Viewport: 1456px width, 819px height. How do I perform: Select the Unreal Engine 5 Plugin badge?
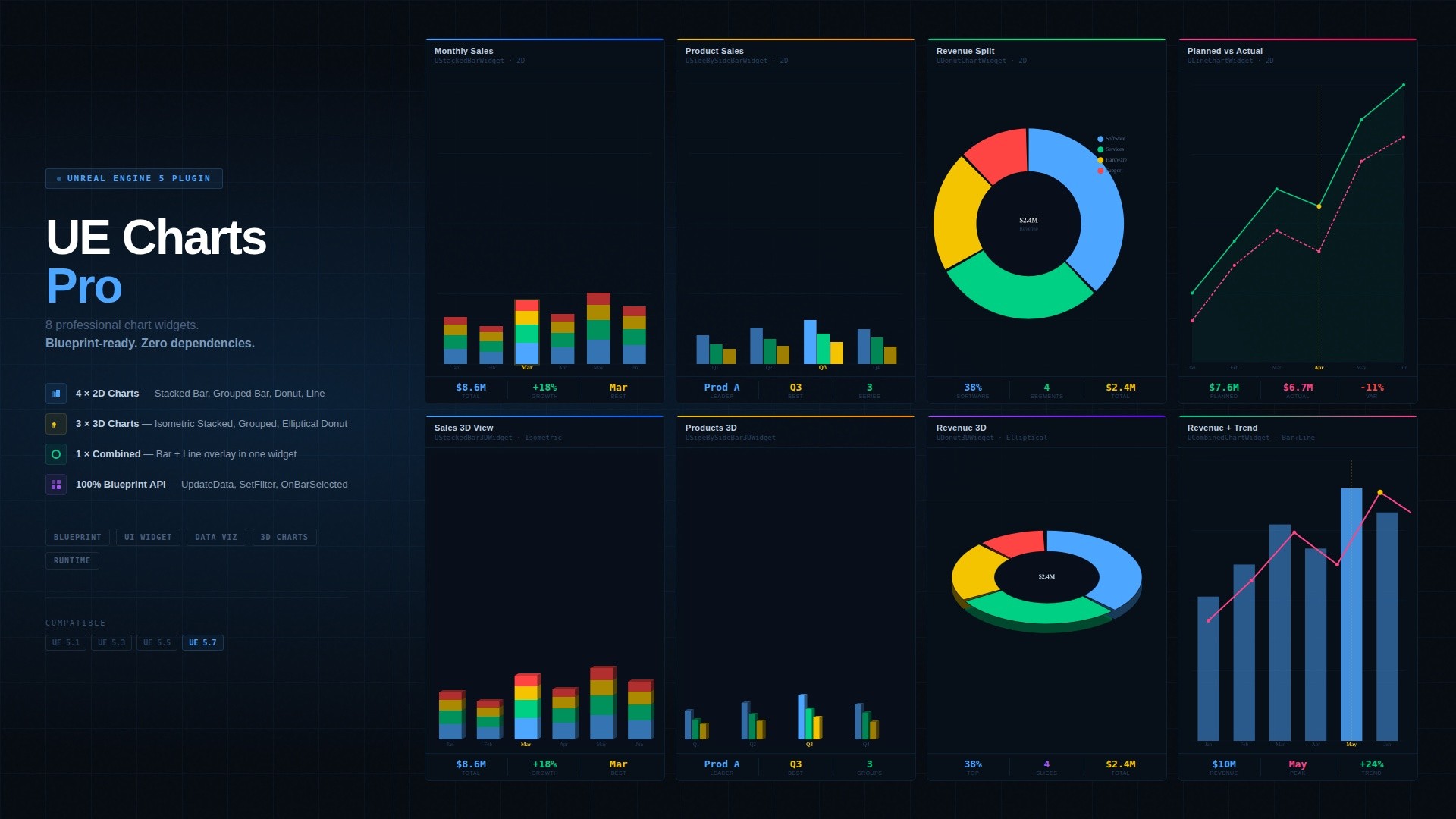pyautogui.click(x=134, y=178)
